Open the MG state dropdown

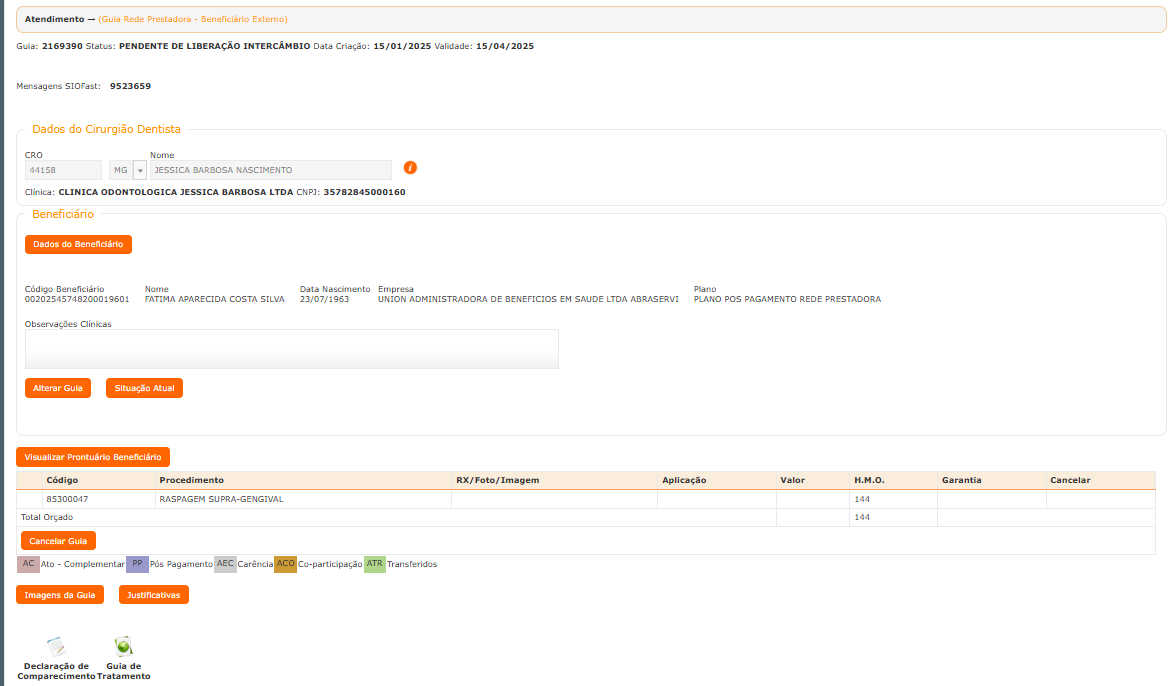140,170
